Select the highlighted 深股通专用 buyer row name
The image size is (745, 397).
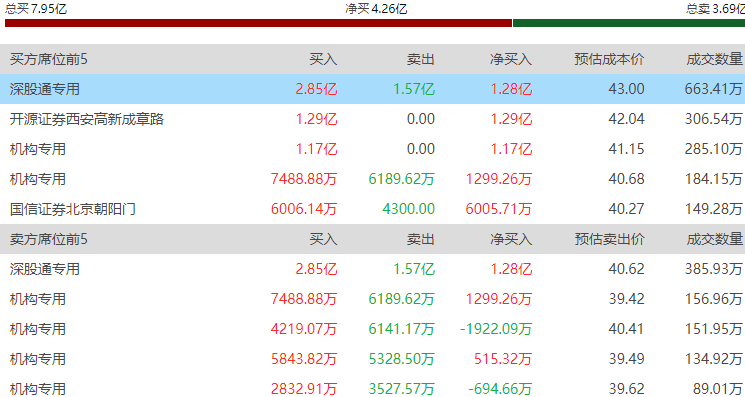45,89
